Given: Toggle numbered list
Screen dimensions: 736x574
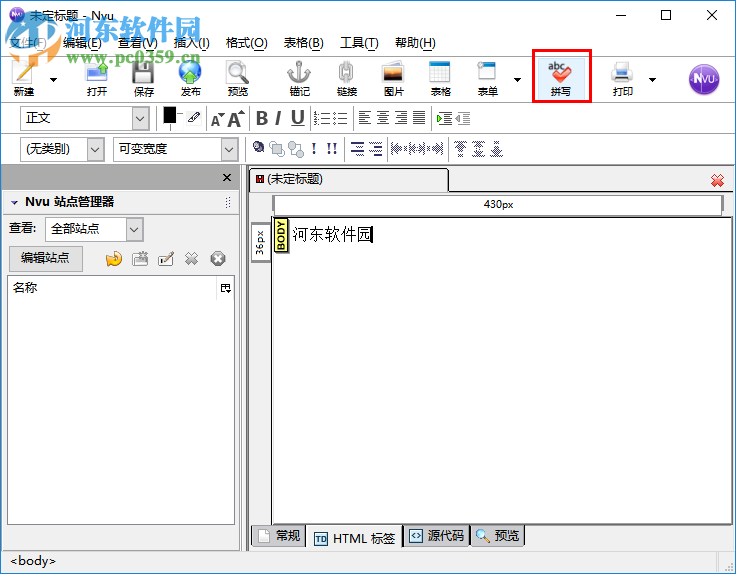Looking at the screenshot, I should 322,118.
